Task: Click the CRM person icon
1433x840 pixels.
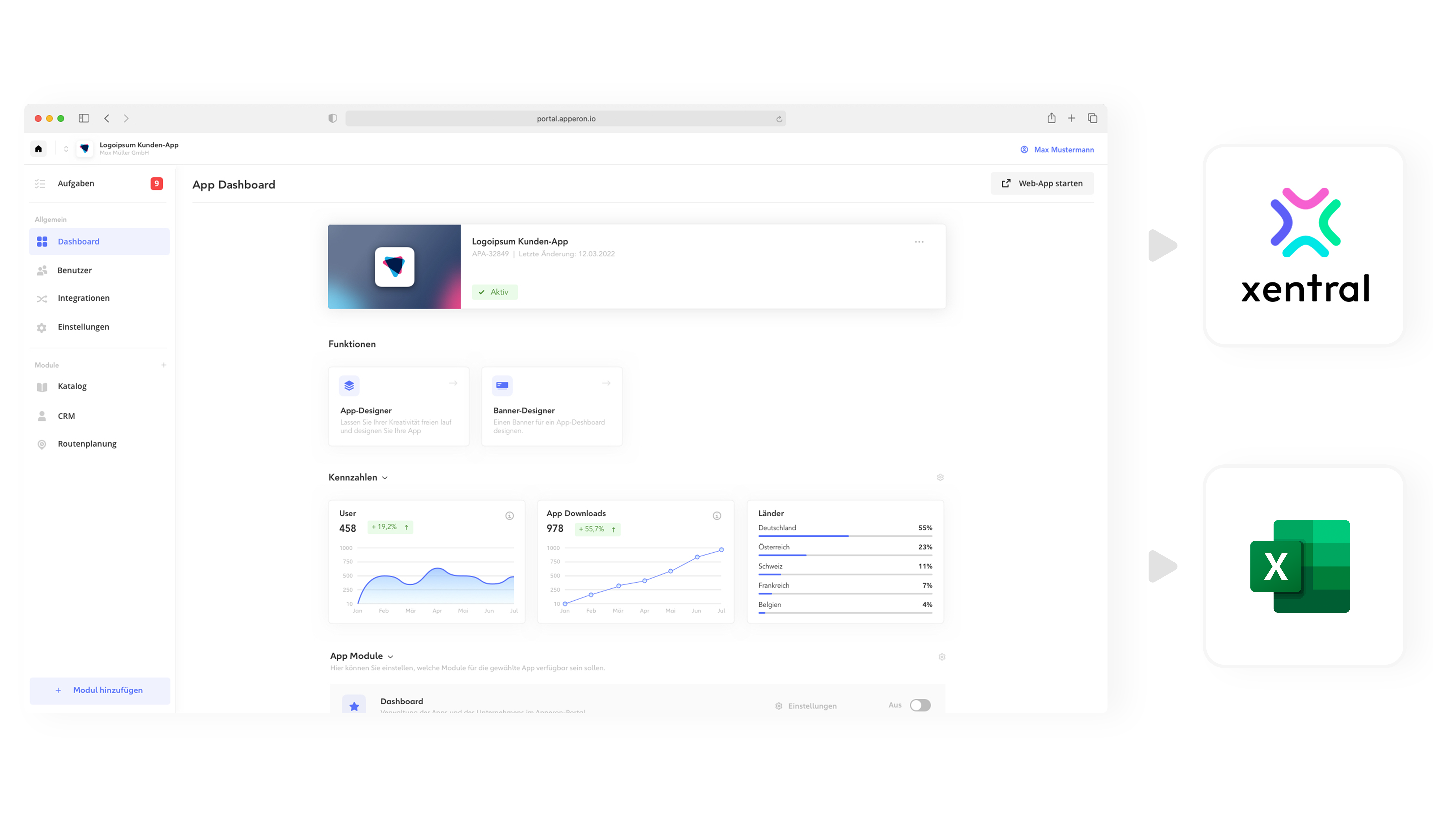Action: [42, 417]
